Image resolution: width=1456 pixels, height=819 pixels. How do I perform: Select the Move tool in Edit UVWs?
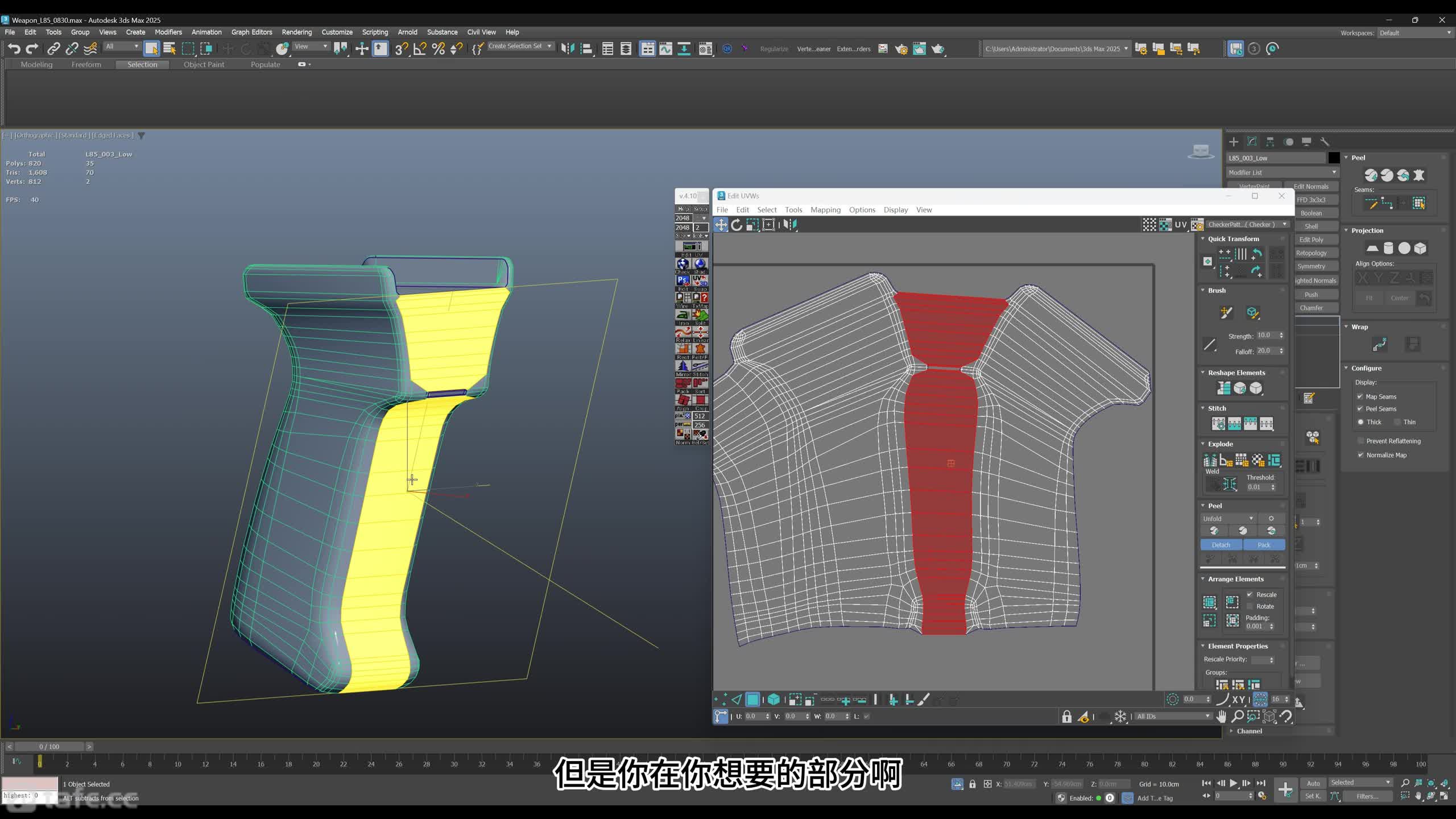click(x=721, y=225)
